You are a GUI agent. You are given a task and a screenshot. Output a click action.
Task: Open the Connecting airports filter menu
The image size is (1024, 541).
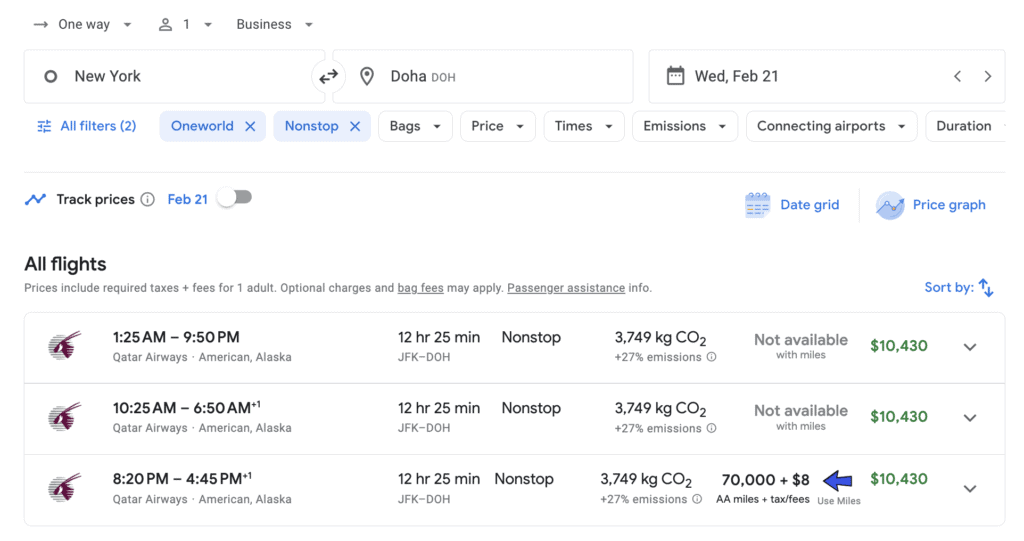[831, 126]
